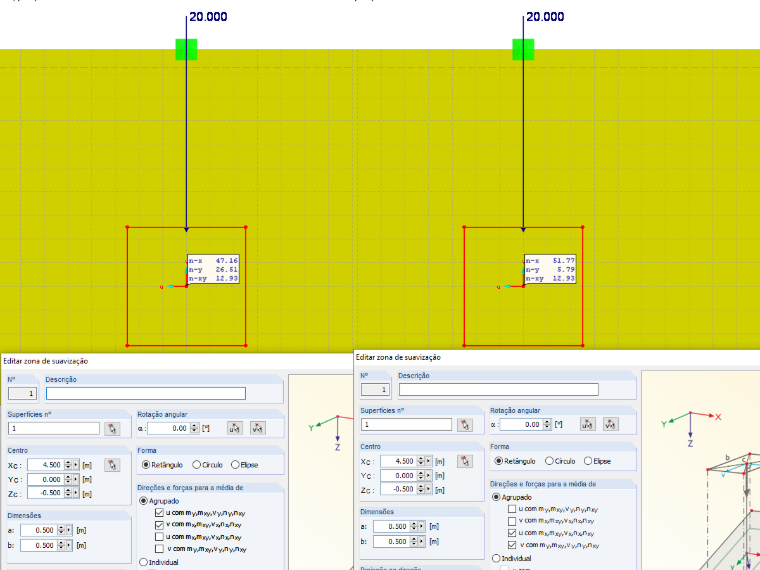Open the Xc value arrow menu, right dialog
Image resolution: width=760 pixels, height=570 pixels.
(428, 461)
